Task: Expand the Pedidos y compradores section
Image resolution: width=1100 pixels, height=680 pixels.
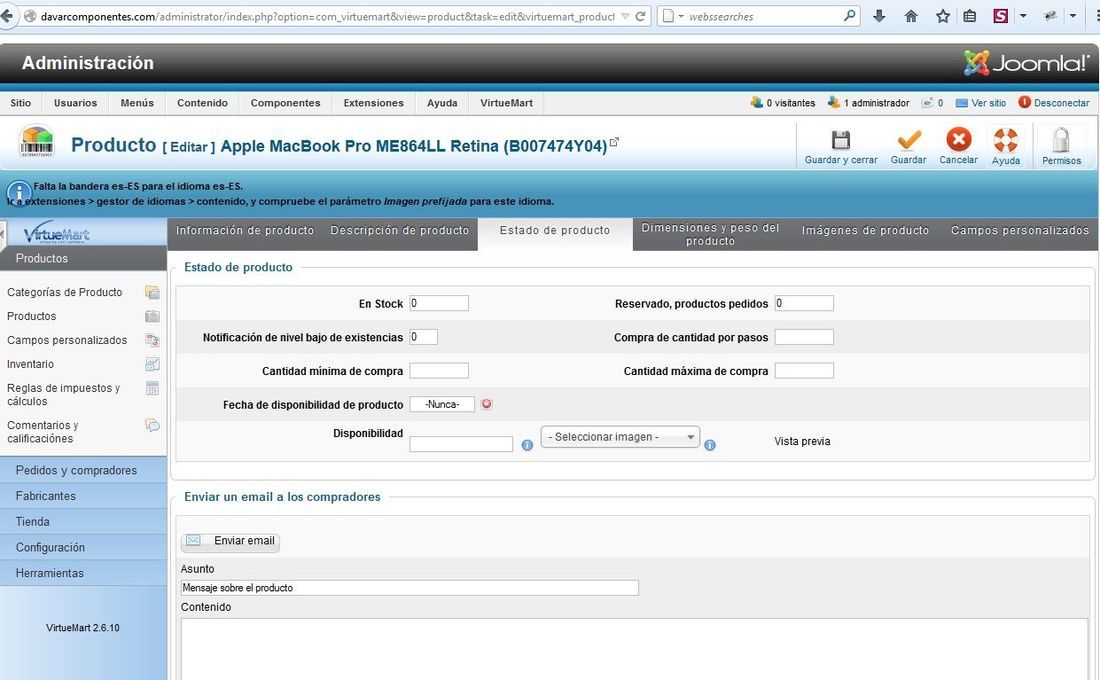Action: 83,470
